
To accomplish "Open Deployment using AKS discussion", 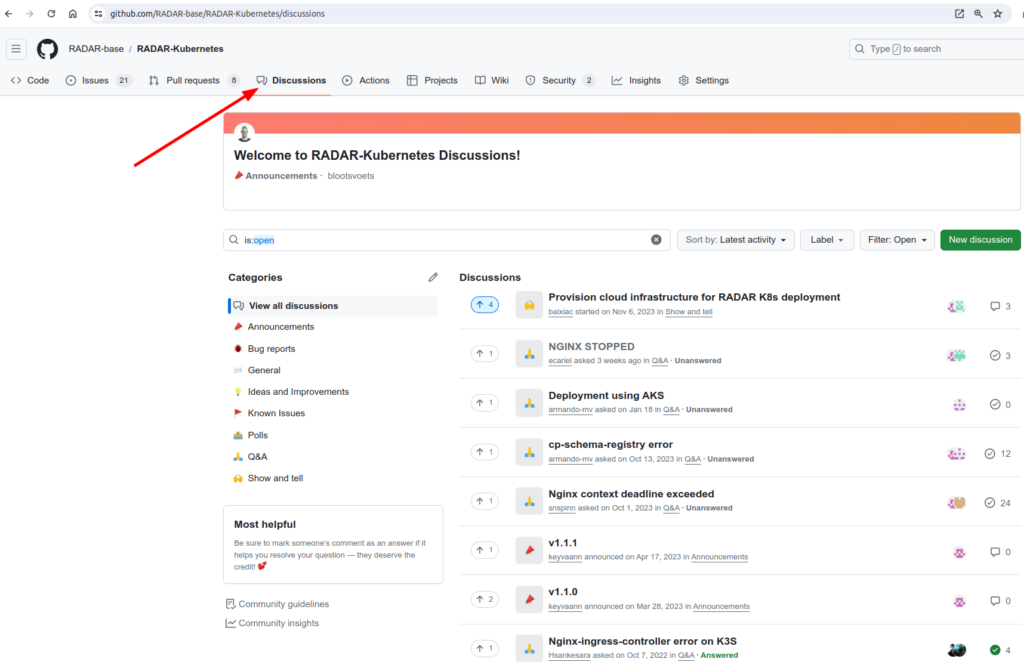I will pos(606,395).
